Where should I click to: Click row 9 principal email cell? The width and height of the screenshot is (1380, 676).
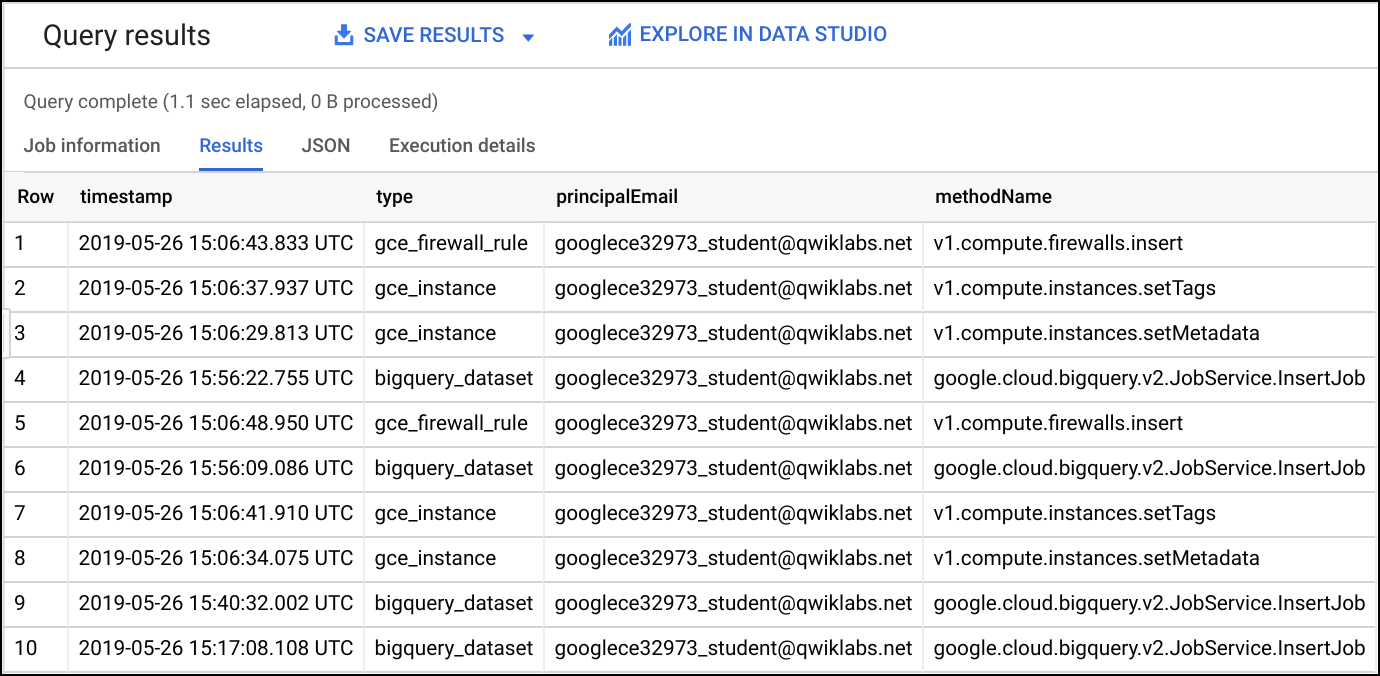(734, 603)
